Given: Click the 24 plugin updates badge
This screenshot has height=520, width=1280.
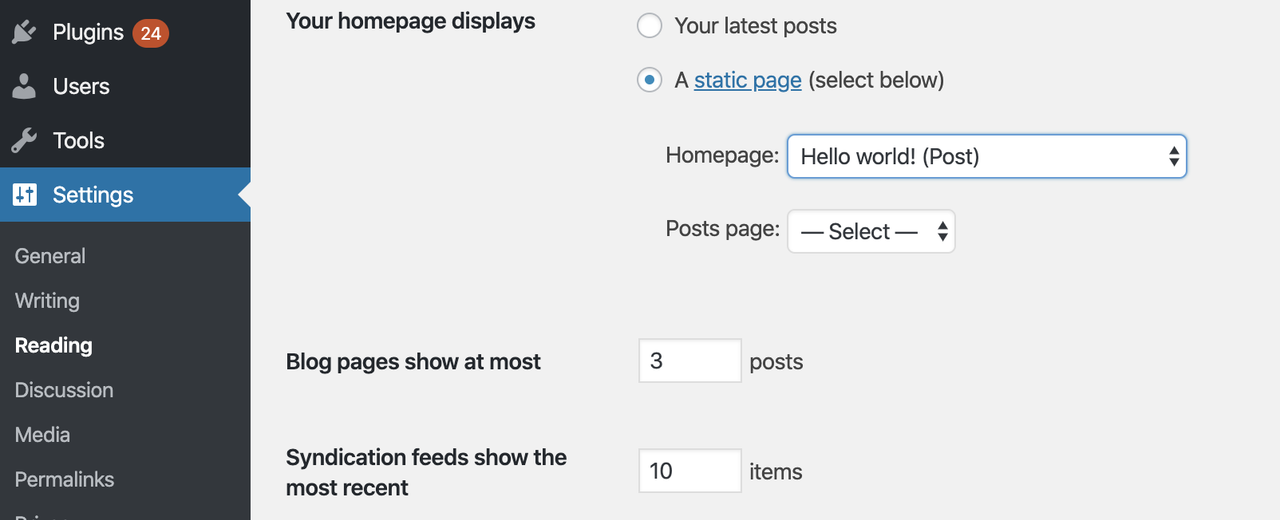Looking at the screenshot, I should (x=150, y=33).
